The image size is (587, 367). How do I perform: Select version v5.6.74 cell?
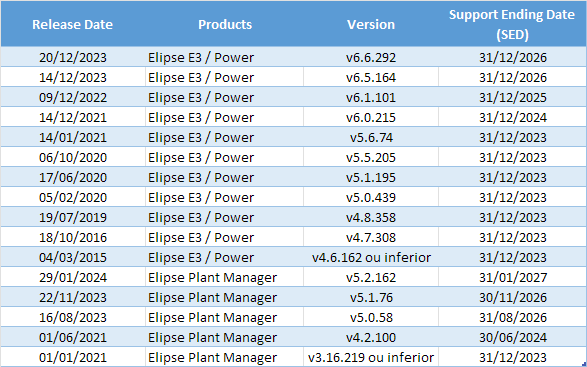coord(371,137)
